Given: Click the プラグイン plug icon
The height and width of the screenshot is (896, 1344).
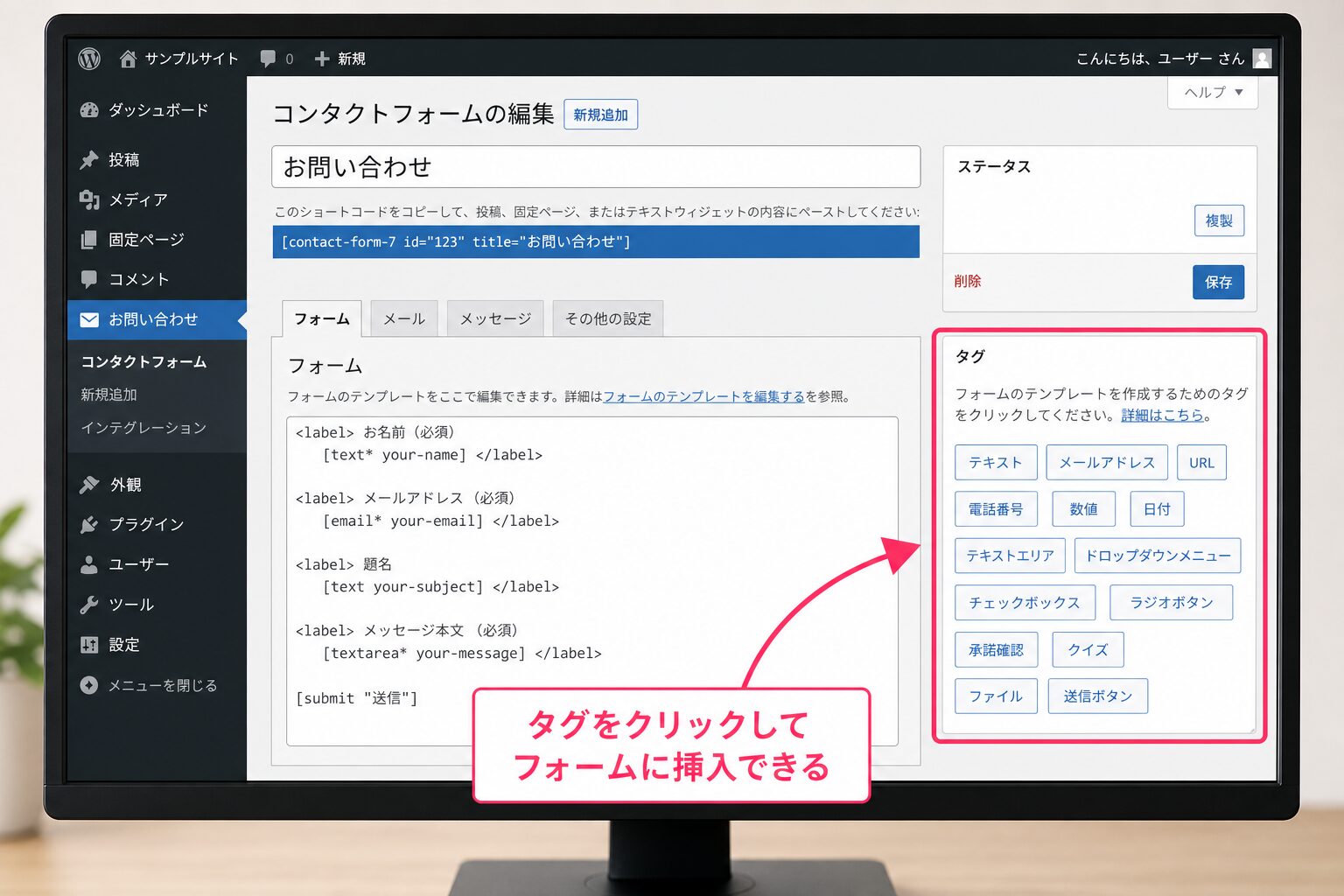Looking at the screenshot, I should click(89, 524).
